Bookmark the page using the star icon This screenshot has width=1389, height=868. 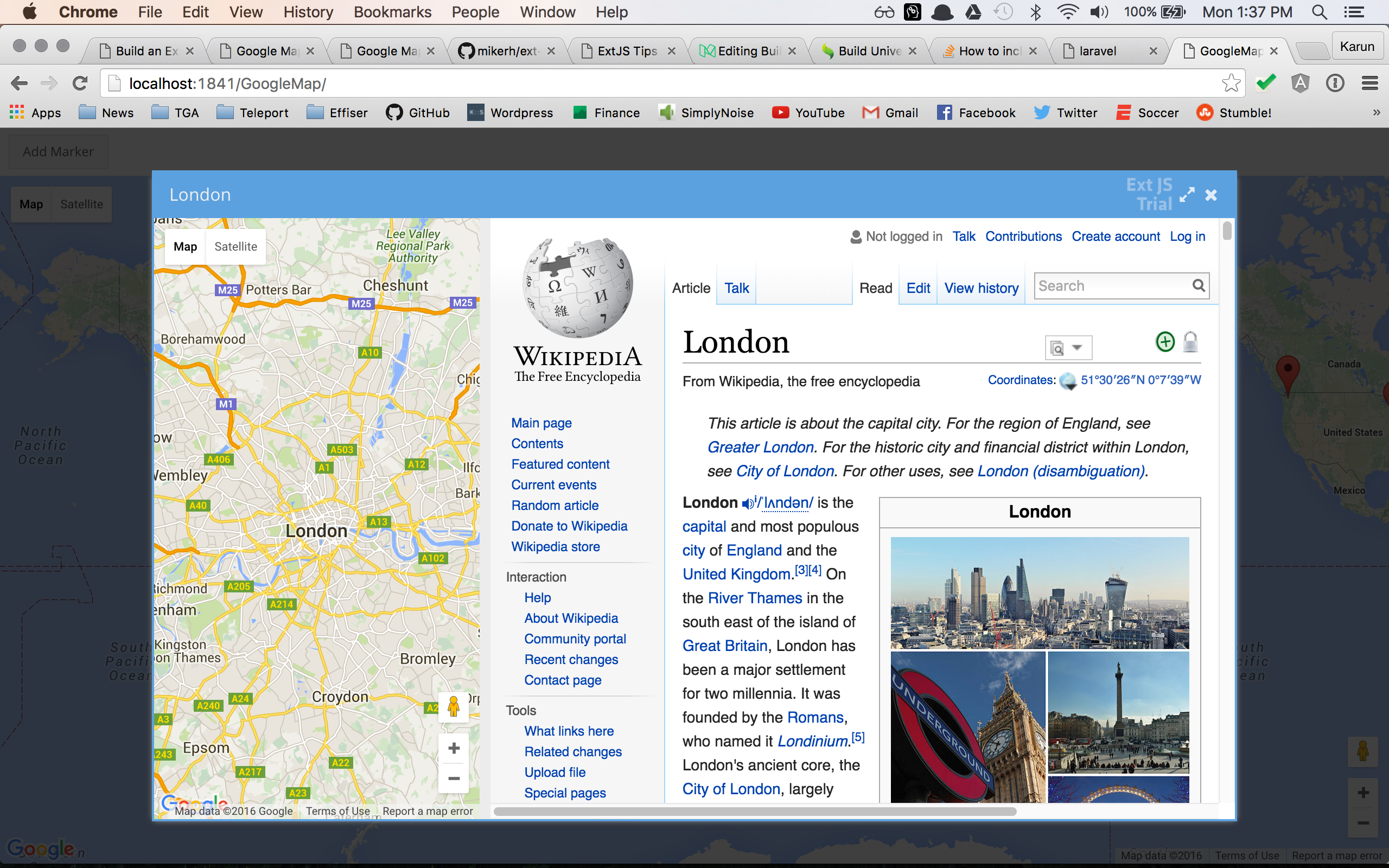pyautogui.click(x=1231, y=83)
